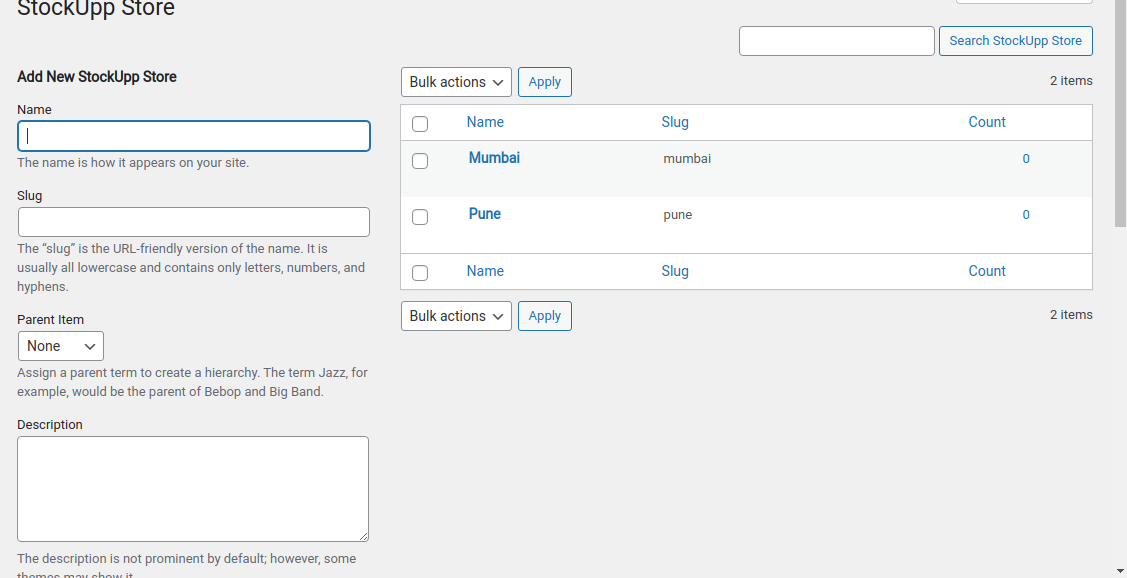The height and width of the screenshot is (578, 1127).
Task: Click the store search text box
Action: (x=836, y=41)
